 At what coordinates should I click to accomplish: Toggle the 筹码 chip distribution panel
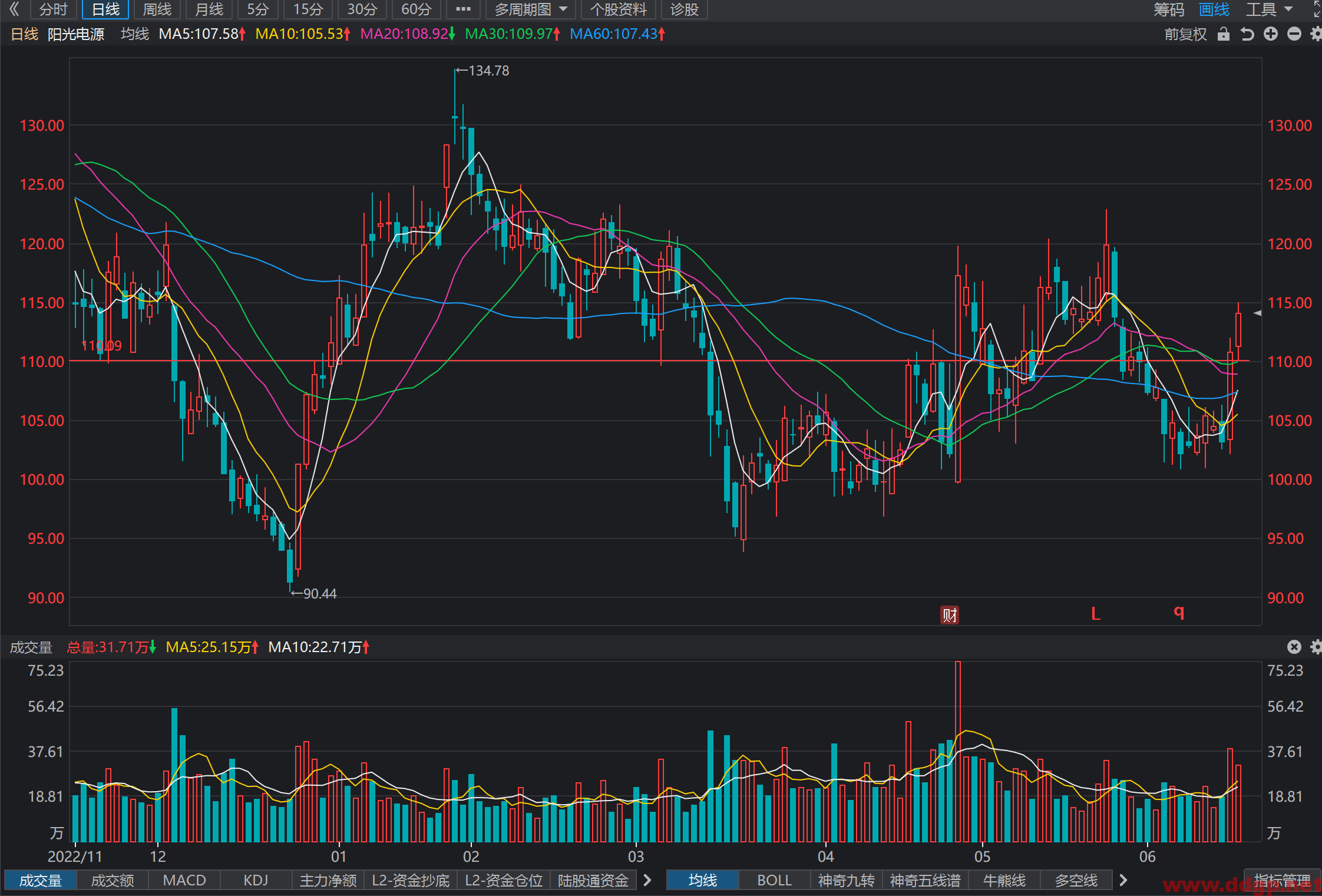tap(1169, 9)
